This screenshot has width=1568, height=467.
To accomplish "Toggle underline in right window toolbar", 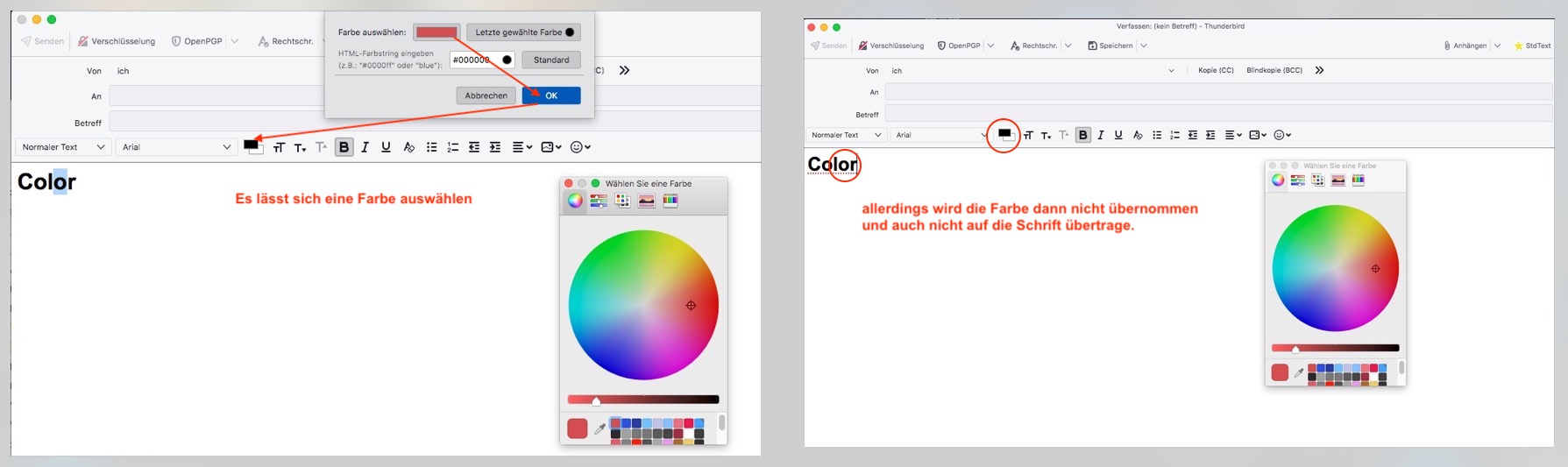I will (x=1118, y=135).
